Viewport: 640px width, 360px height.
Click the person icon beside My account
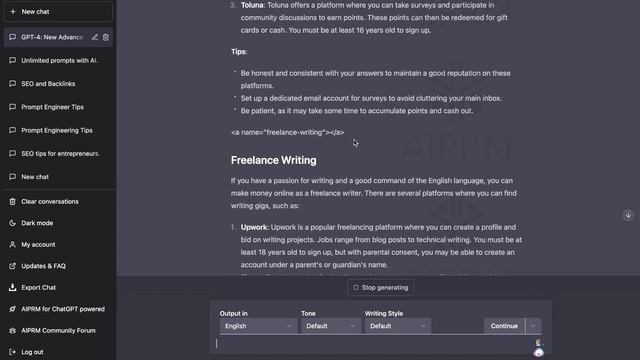(x=13, y=244)
